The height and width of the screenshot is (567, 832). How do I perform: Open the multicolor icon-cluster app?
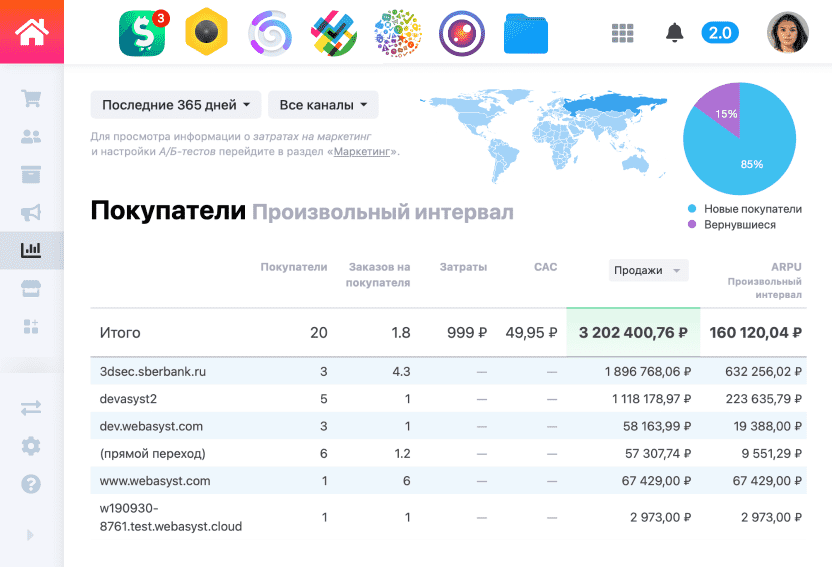[398, 33]
